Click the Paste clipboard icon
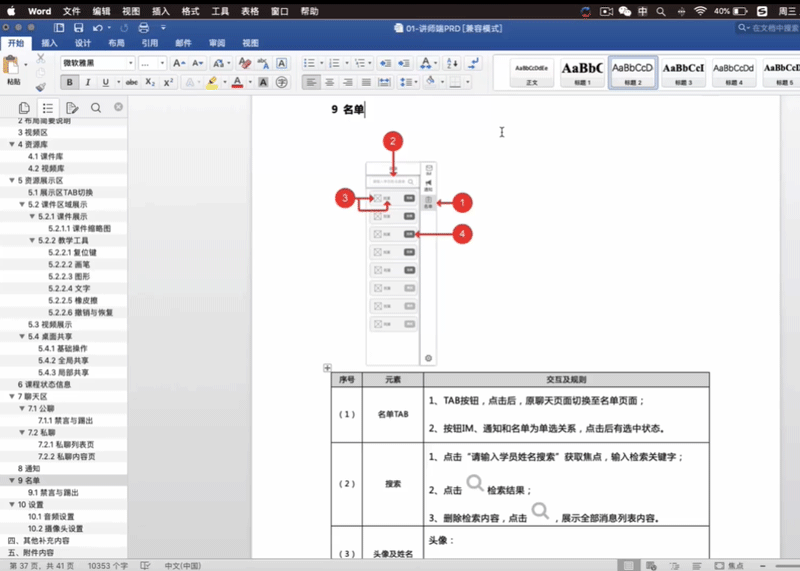Screen dimensions: 800x571 [11, 66]
